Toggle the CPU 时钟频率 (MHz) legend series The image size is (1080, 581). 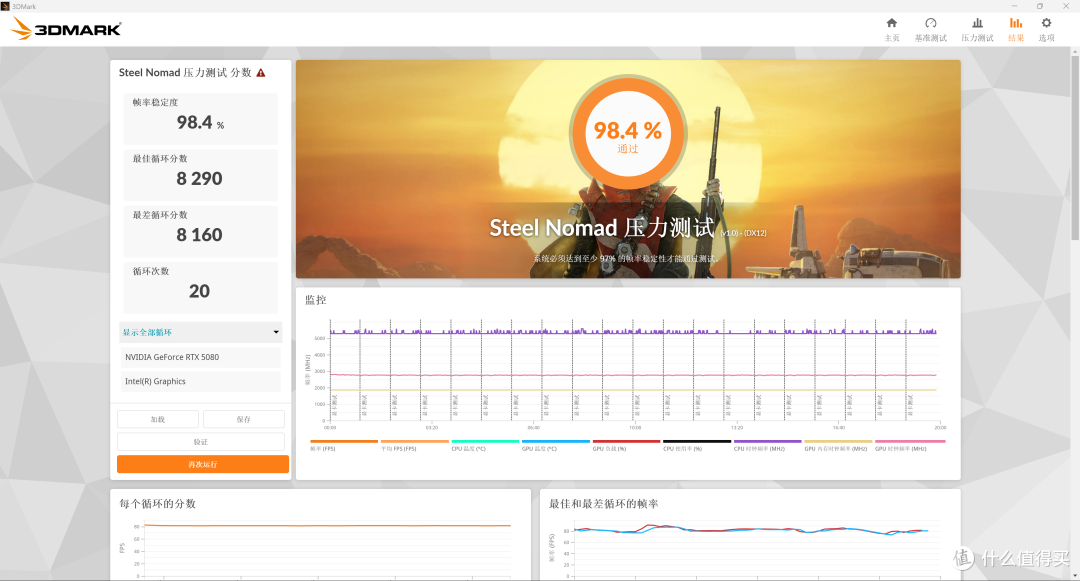click(767, 445)
